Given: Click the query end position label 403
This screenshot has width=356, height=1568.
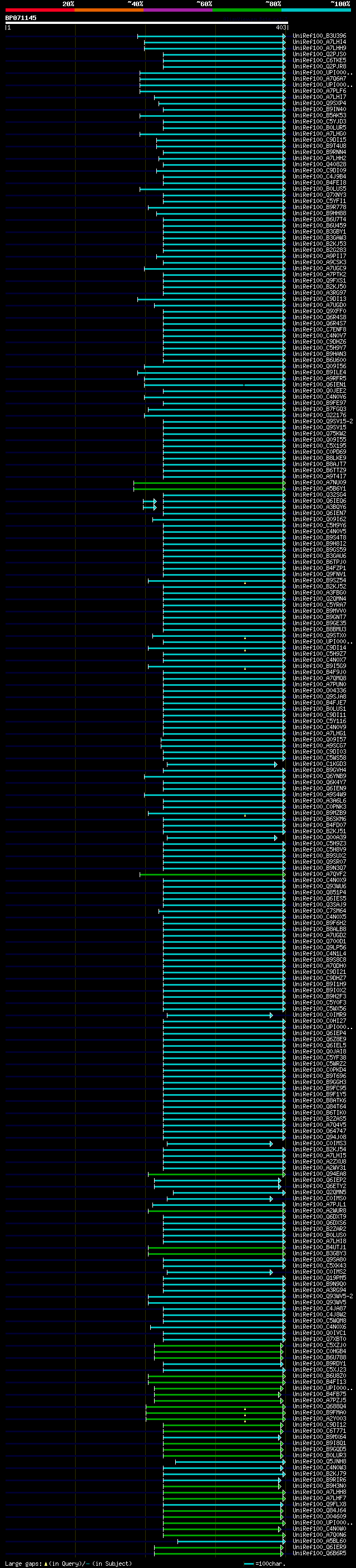Looking at the screenshot, I should (280, 27).
